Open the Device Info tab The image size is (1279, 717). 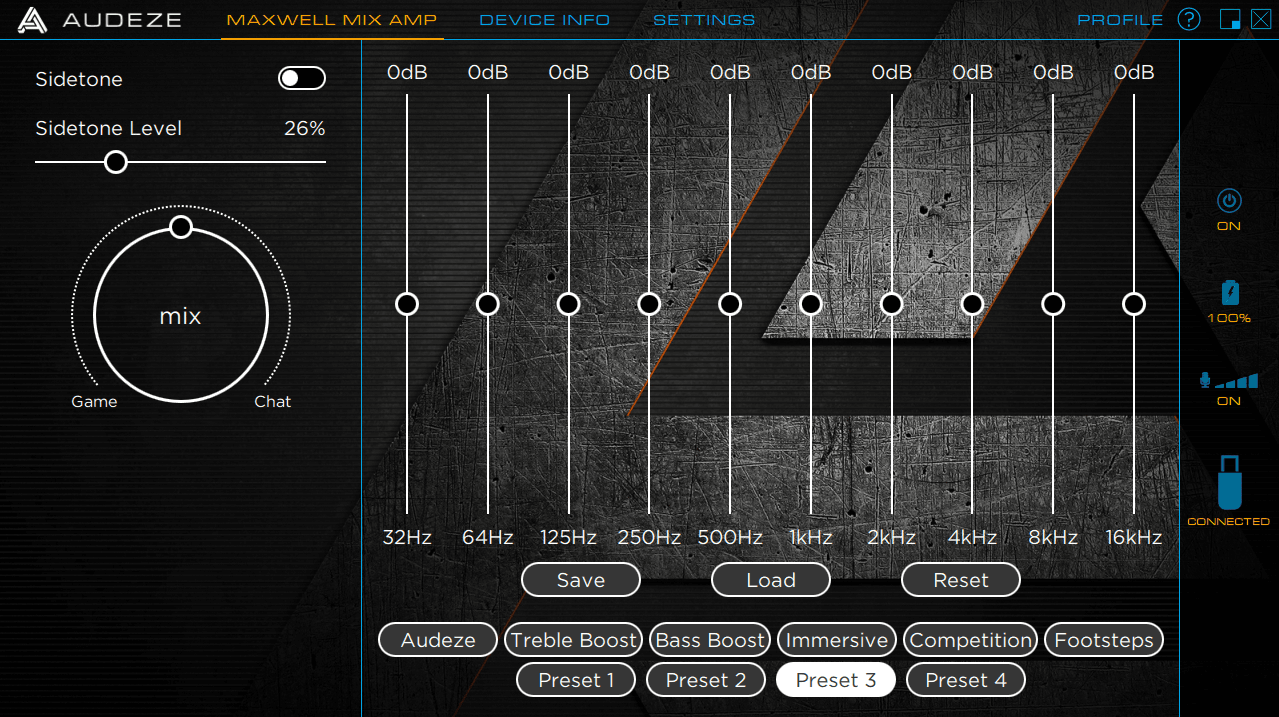pos(544,20)
